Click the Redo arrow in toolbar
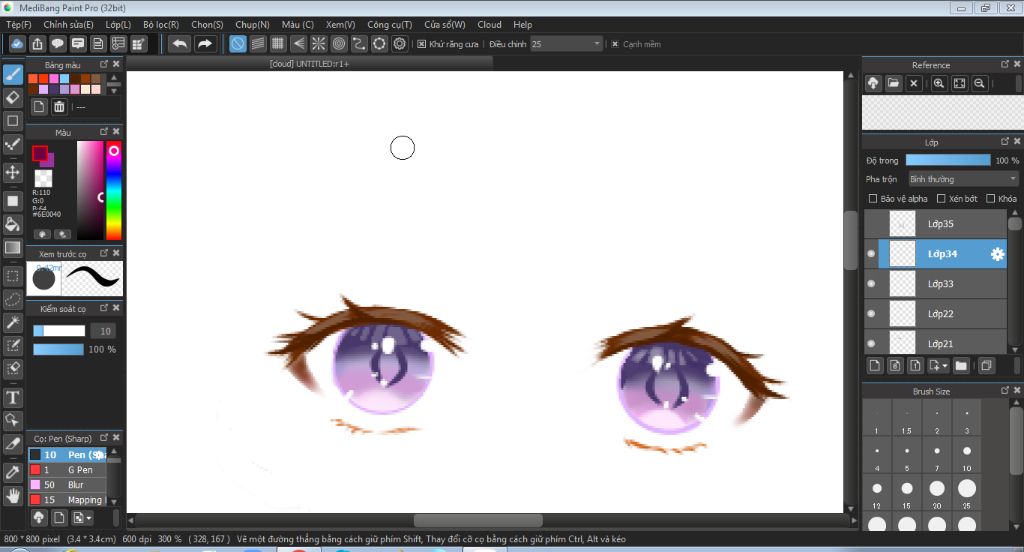 tap(205, 44)
